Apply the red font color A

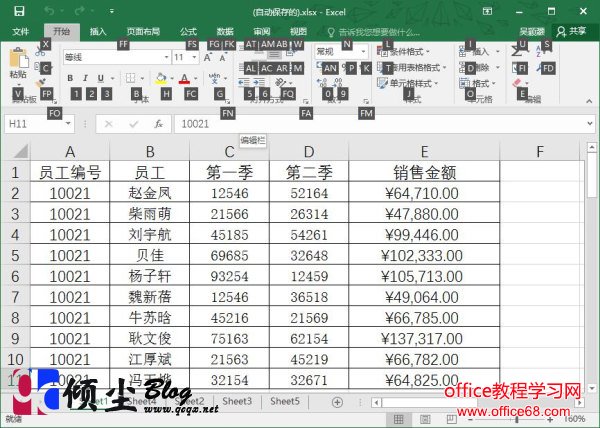tap(184, 79)
